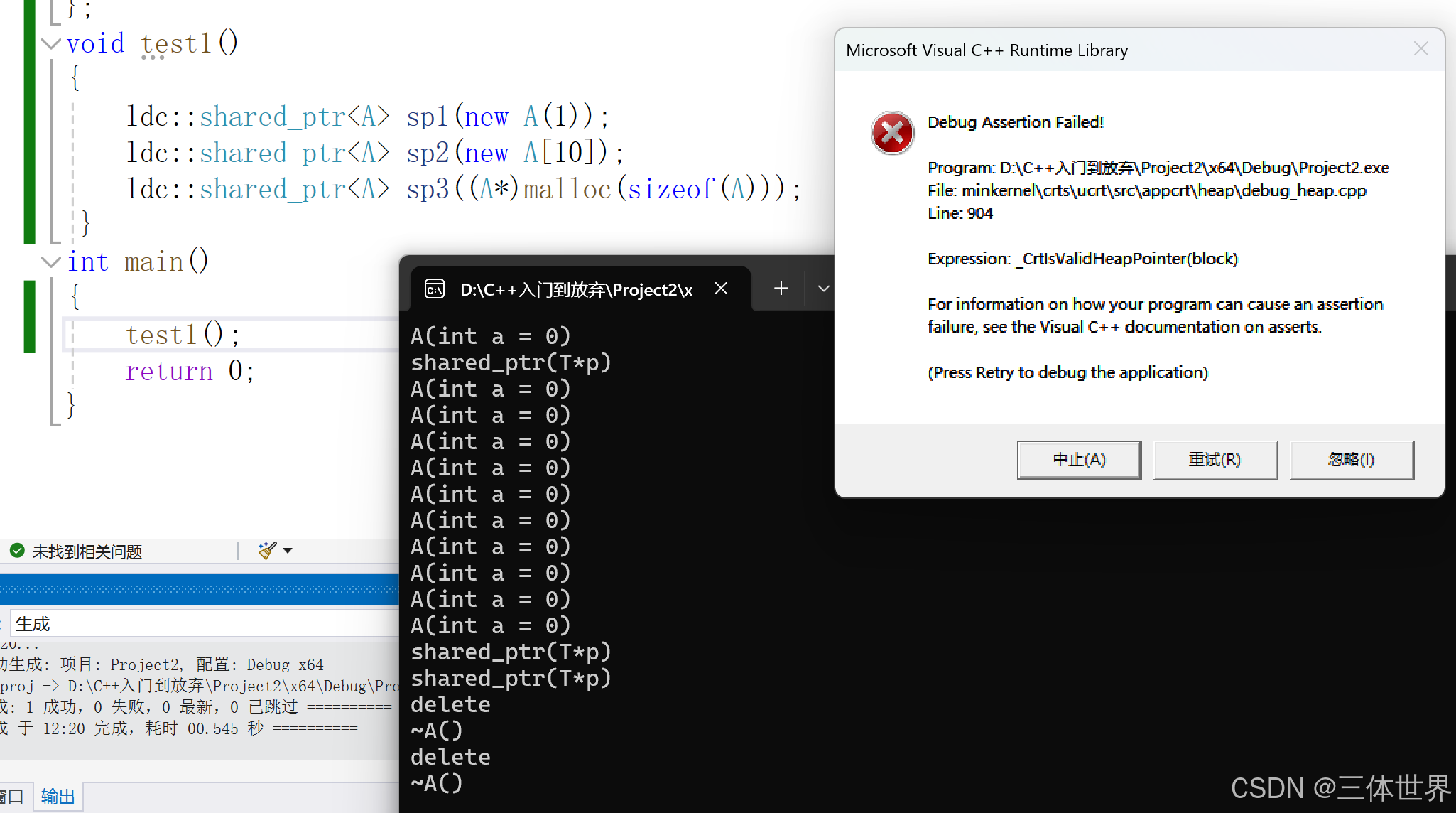Image resolution: width=1456 pixels, height=813 pixels.
Task: Click the code cleanup broom icon
Action: point(267,550)
